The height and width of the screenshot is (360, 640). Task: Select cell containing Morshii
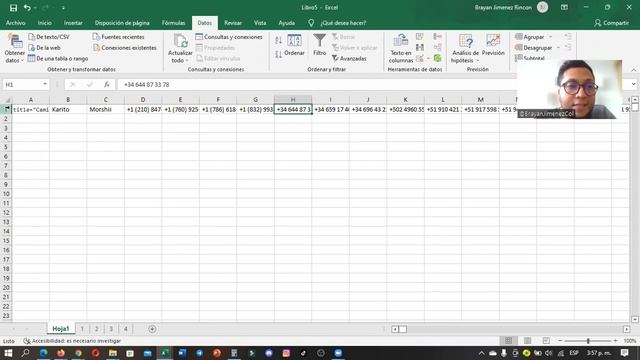105,109
